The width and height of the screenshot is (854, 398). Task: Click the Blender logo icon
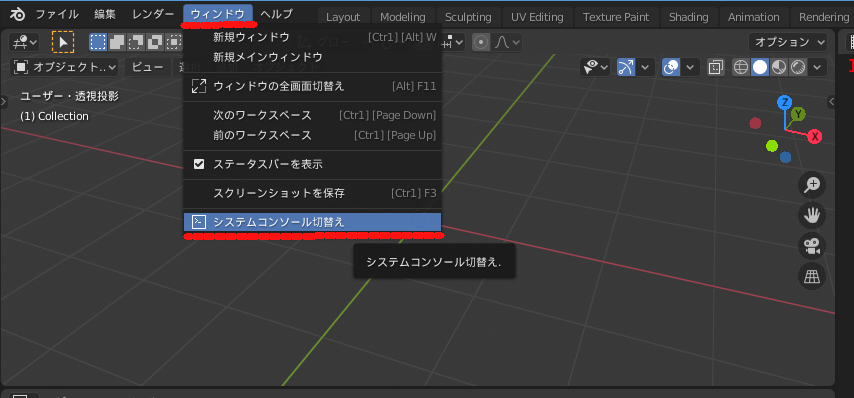point(17,14)
